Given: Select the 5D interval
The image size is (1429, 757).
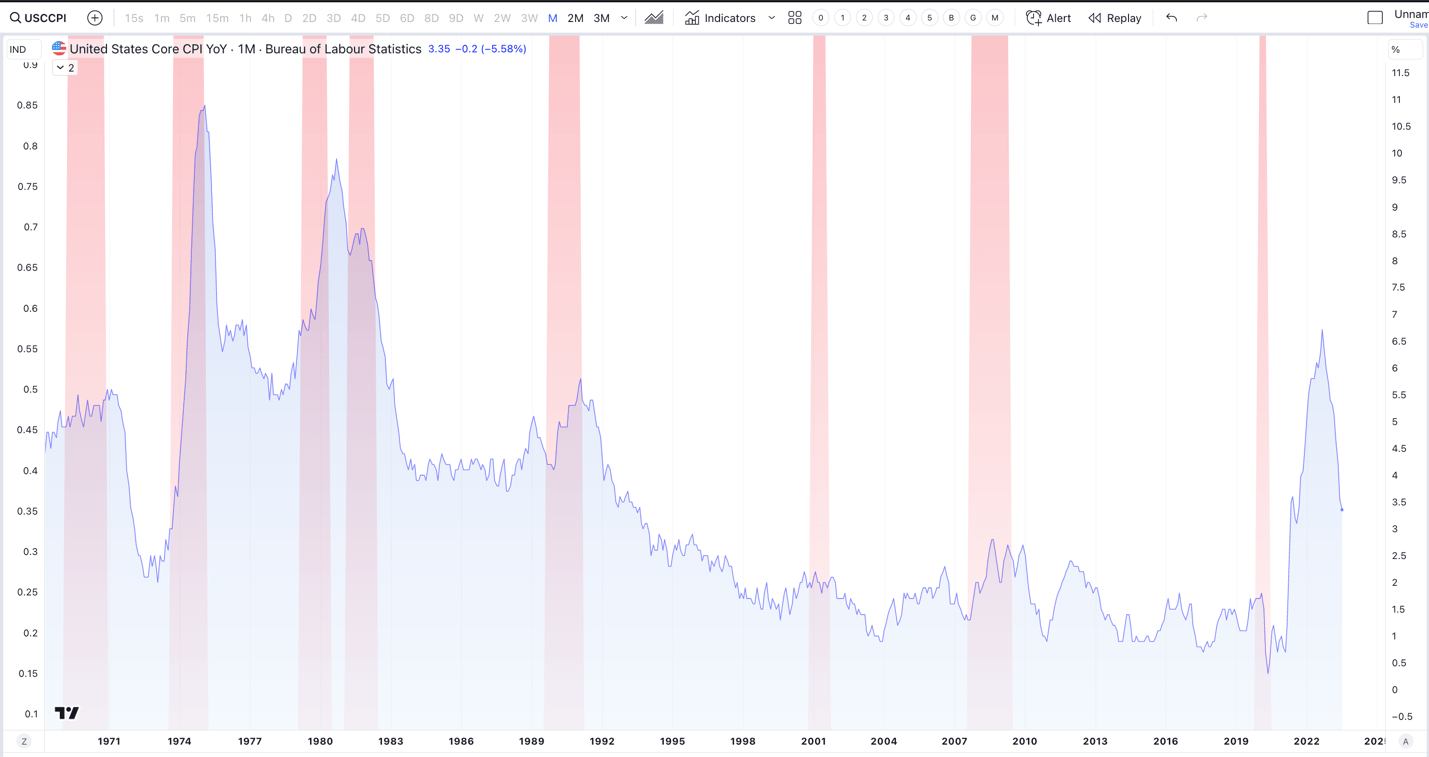Looking at the screenshot, I should pos(383,18).
